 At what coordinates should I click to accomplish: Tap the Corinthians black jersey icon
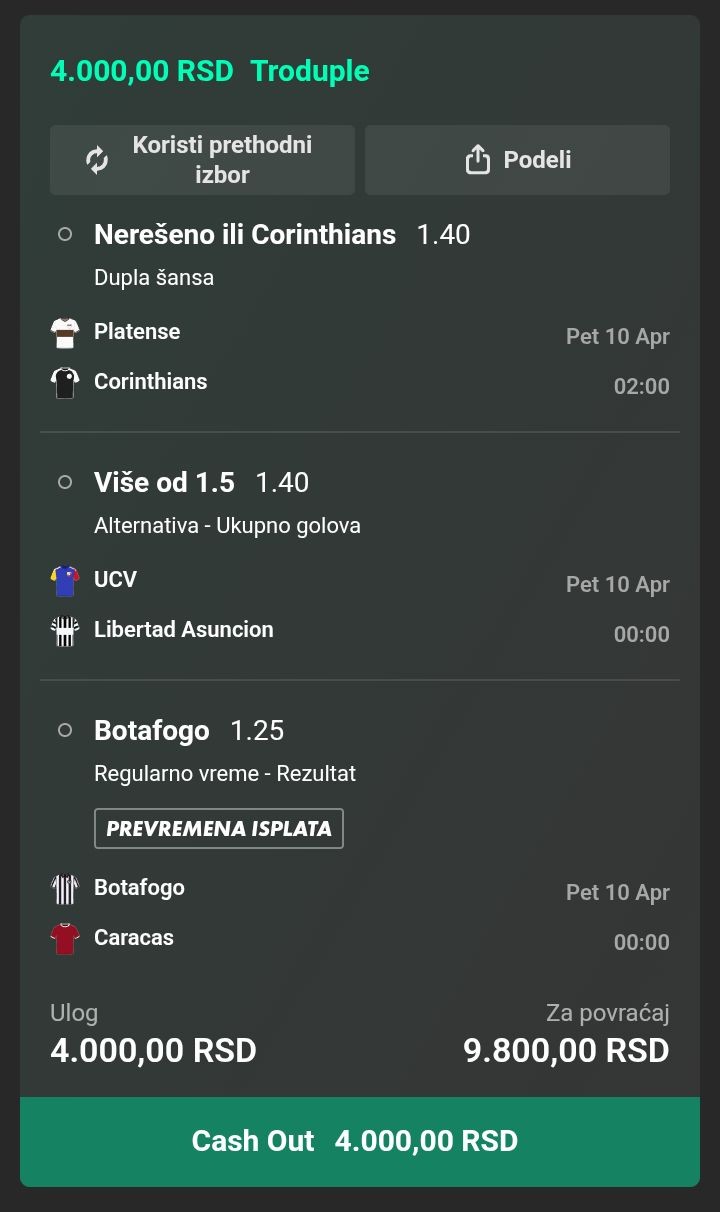[x=65, y=382]
